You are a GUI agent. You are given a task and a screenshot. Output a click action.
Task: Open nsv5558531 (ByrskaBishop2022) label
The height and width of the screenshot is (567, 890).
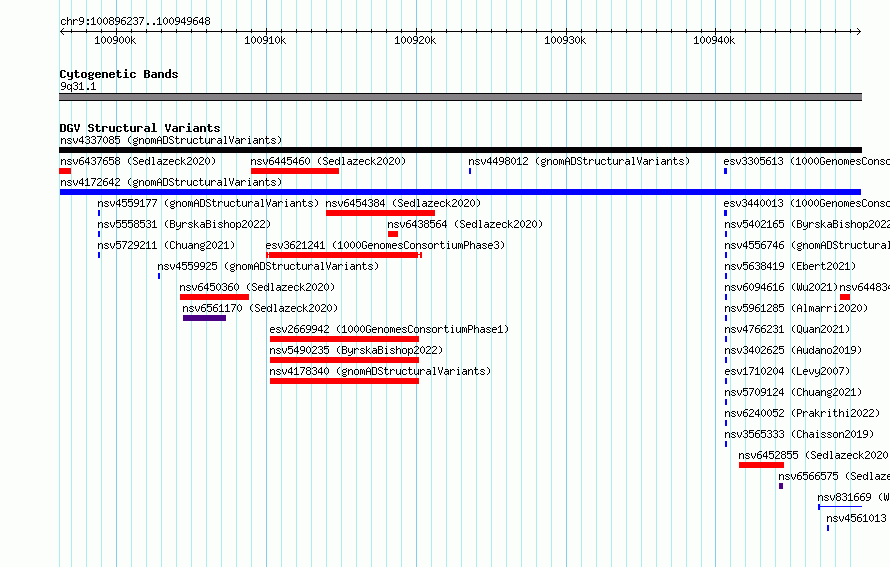[x=184, y=224]
